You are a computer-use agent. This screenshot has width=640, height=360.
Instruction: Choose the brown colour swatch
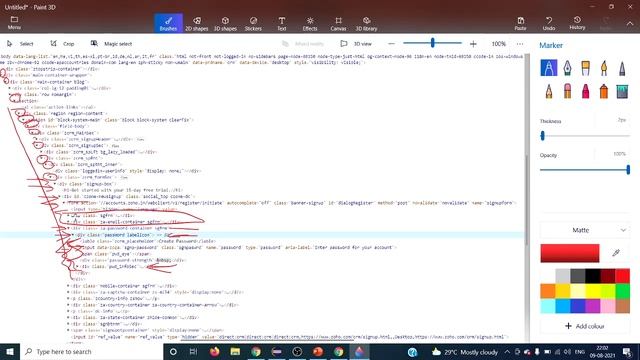click(x=622, y=306)
